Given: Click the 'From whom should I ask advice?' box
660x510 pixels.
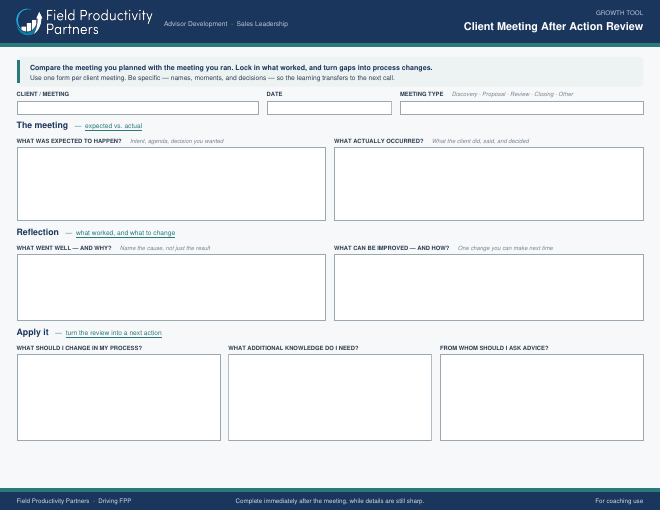Looking at the screenshot, I should click(x=542, y=397).
